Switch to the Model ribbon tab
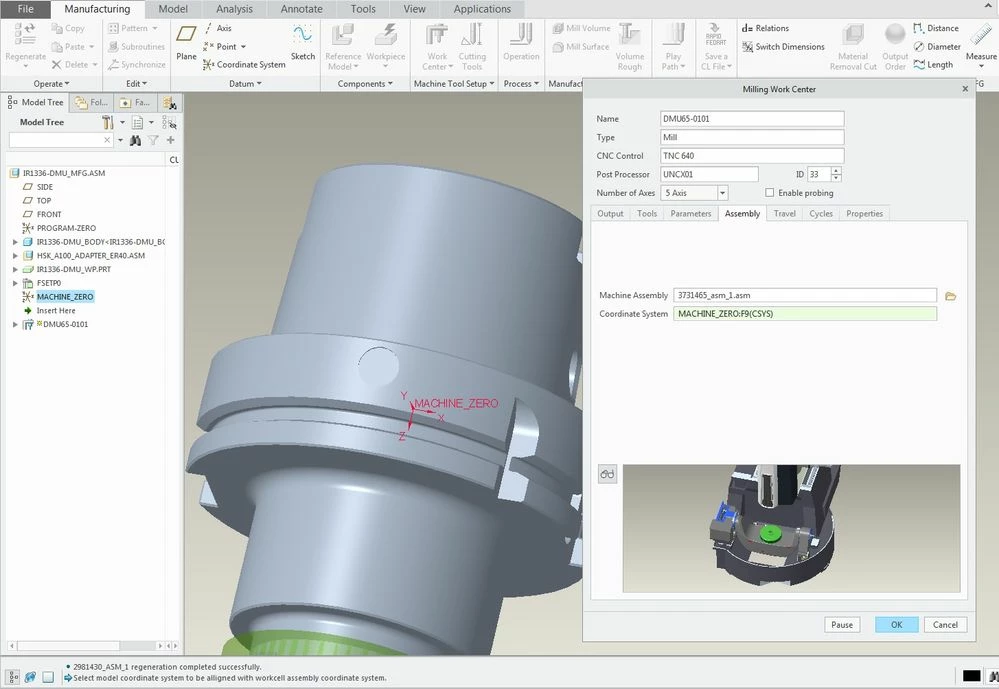The width and height of the screenshot is (999, 689). pyautogui.click(x=173, y=9)
